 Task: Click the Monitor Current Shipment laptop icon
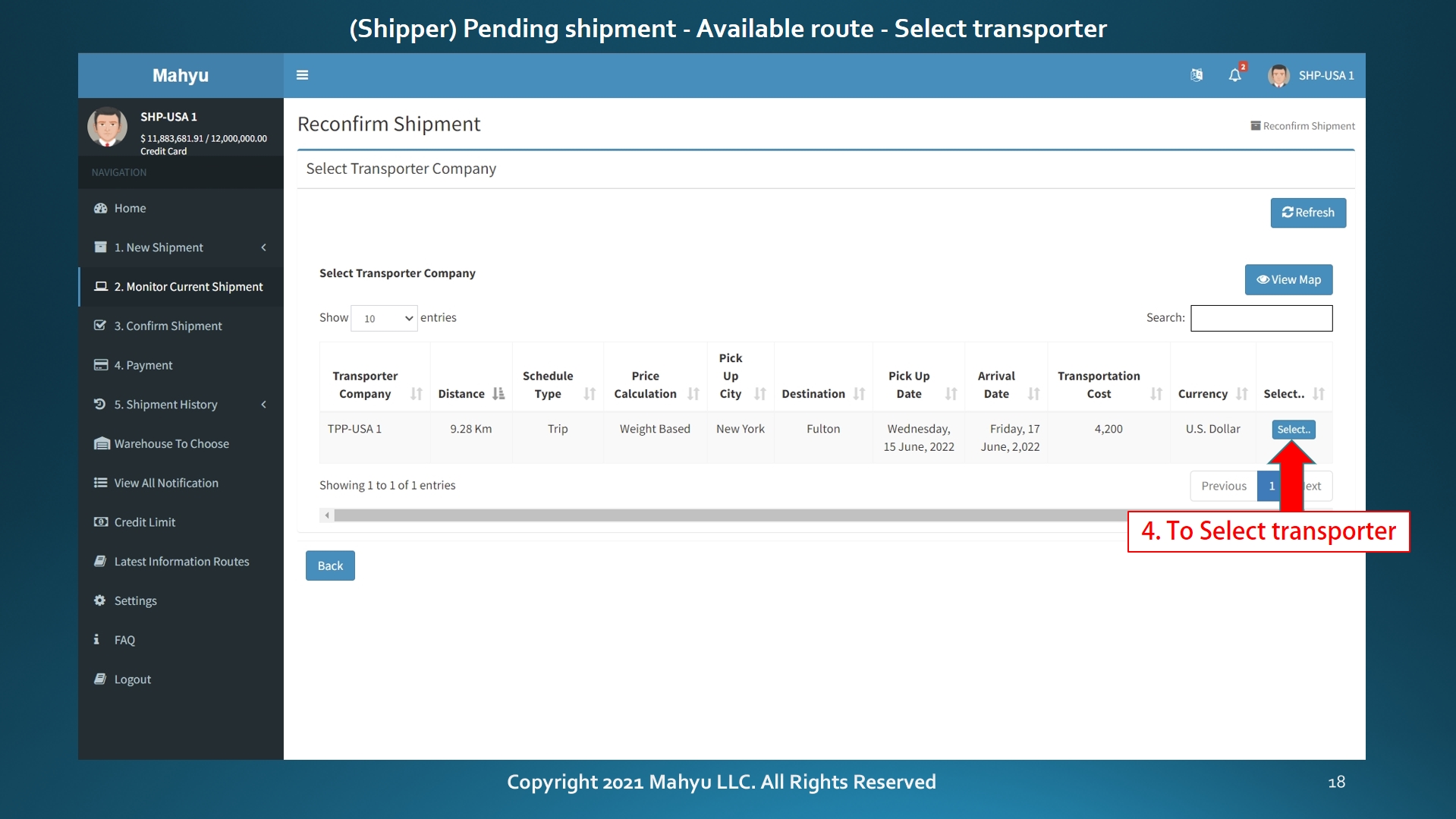point(100,287)
